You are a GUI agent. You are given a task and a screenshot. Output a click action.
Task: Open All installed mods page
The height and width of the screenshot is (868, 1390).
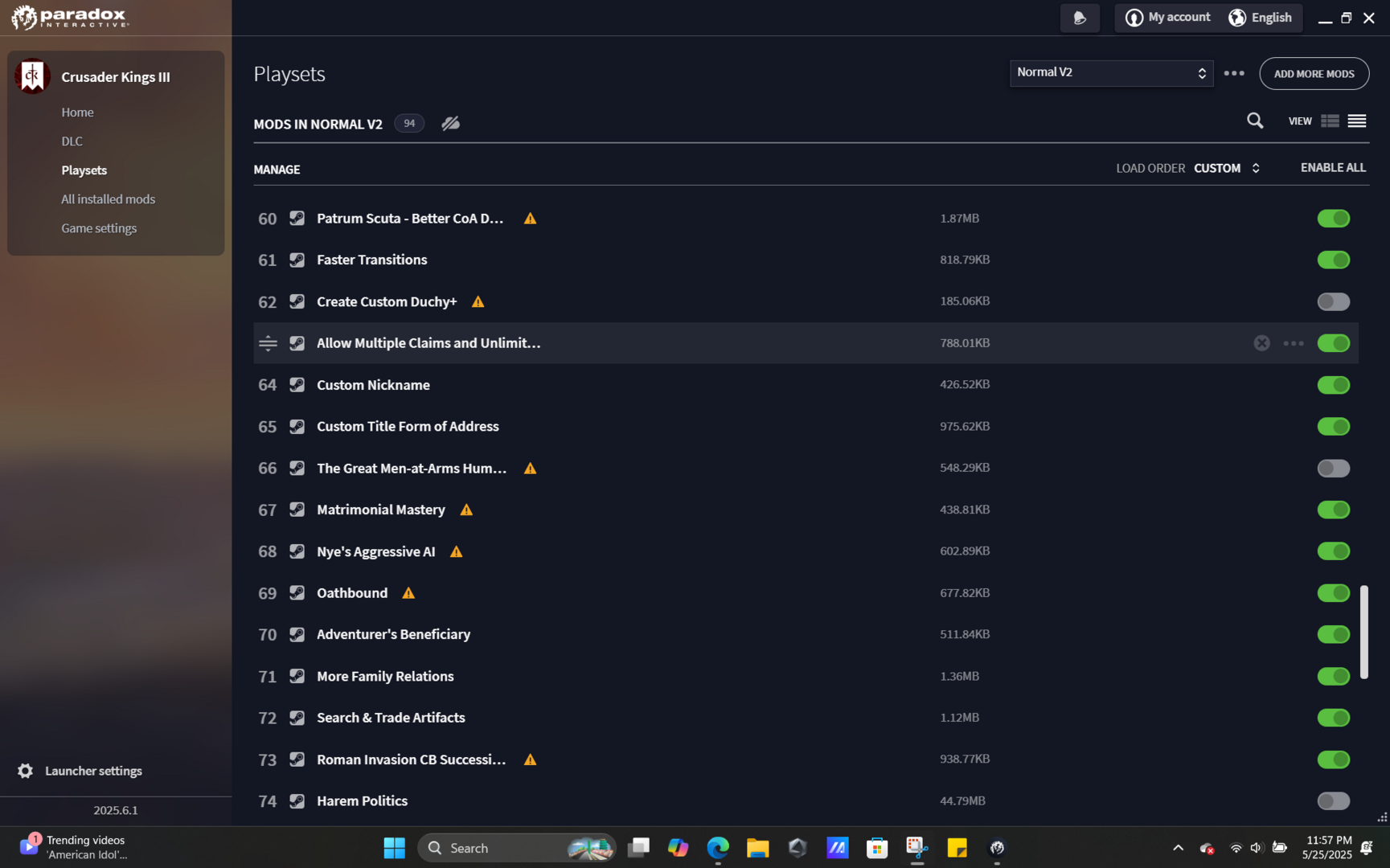(x=108, y=199)
